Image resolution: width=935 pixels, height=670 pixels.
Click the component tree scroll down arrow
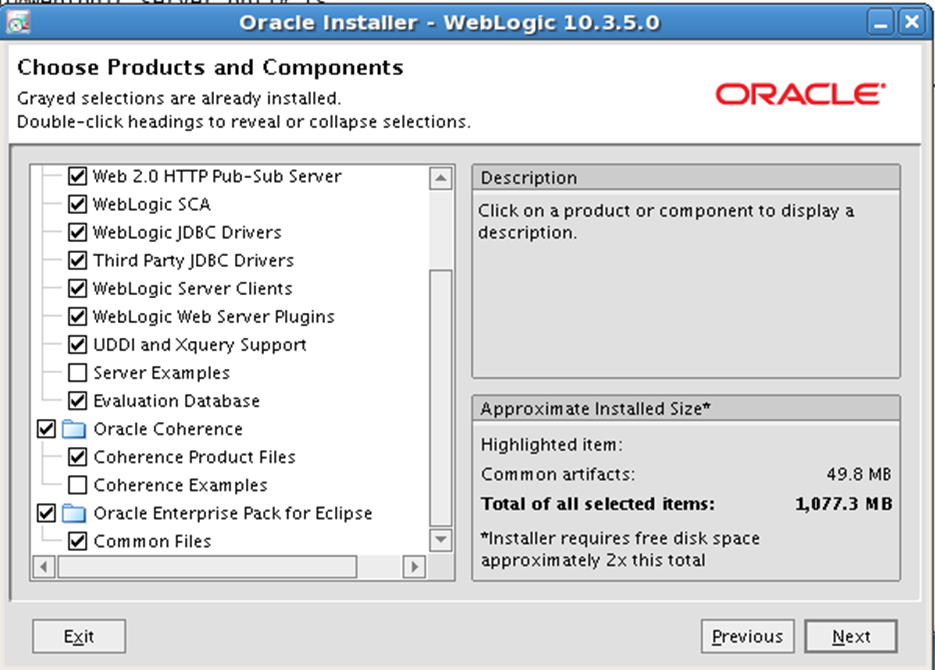coord(441,540)
